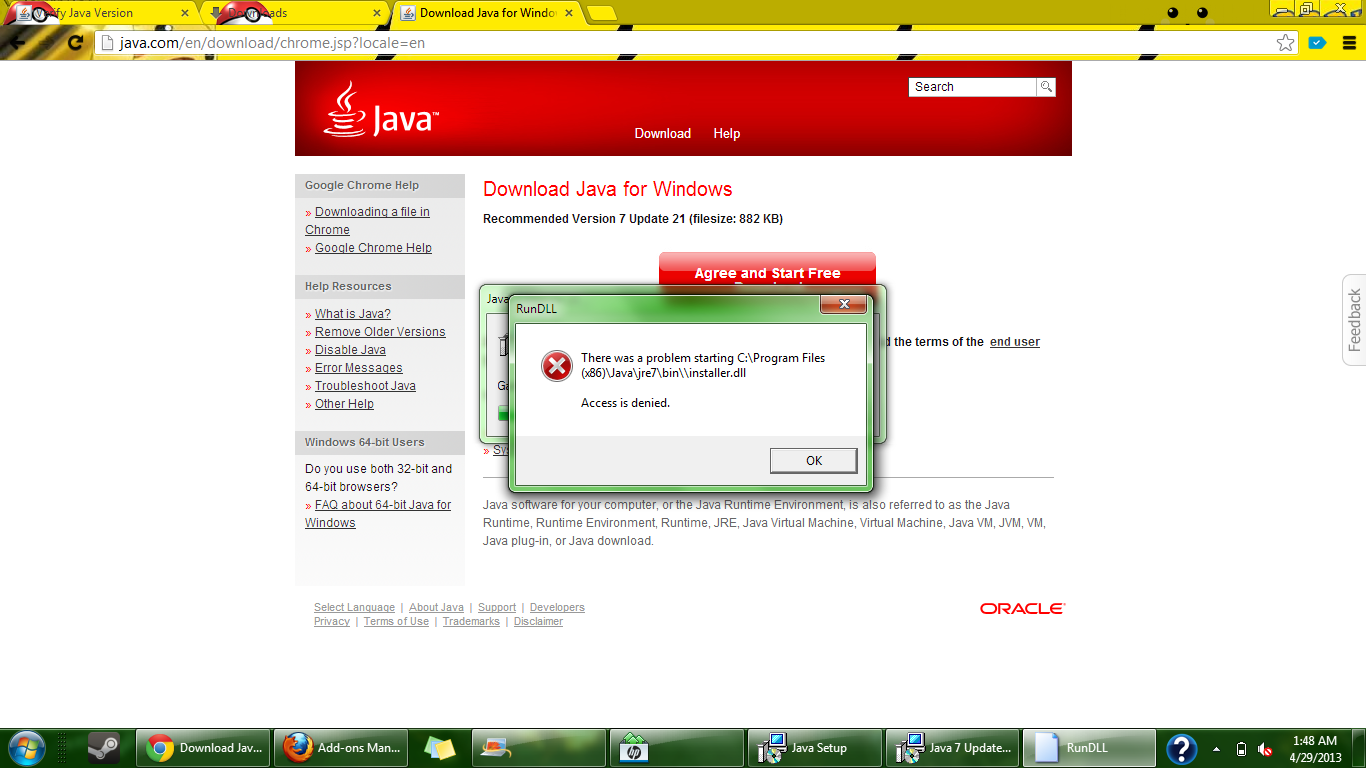Viewport: 1366px width, 768px height.
Task: Click the battery tray icon
Action: pos(1241,748)
